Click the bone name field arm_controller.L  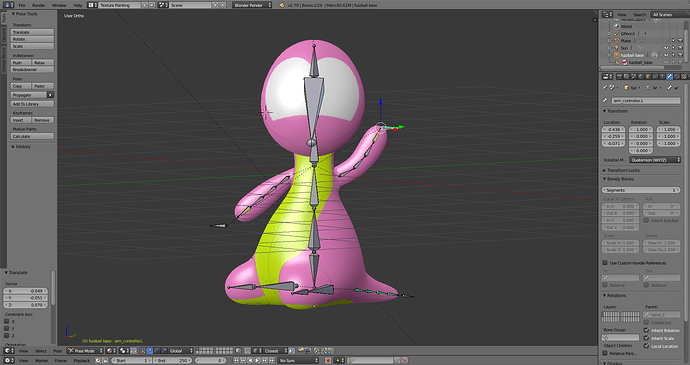646,100
